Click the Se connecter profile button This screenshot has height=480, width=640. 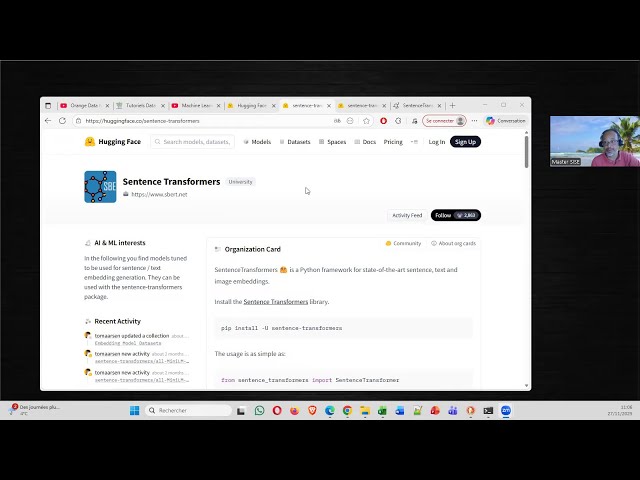[444, 121]
